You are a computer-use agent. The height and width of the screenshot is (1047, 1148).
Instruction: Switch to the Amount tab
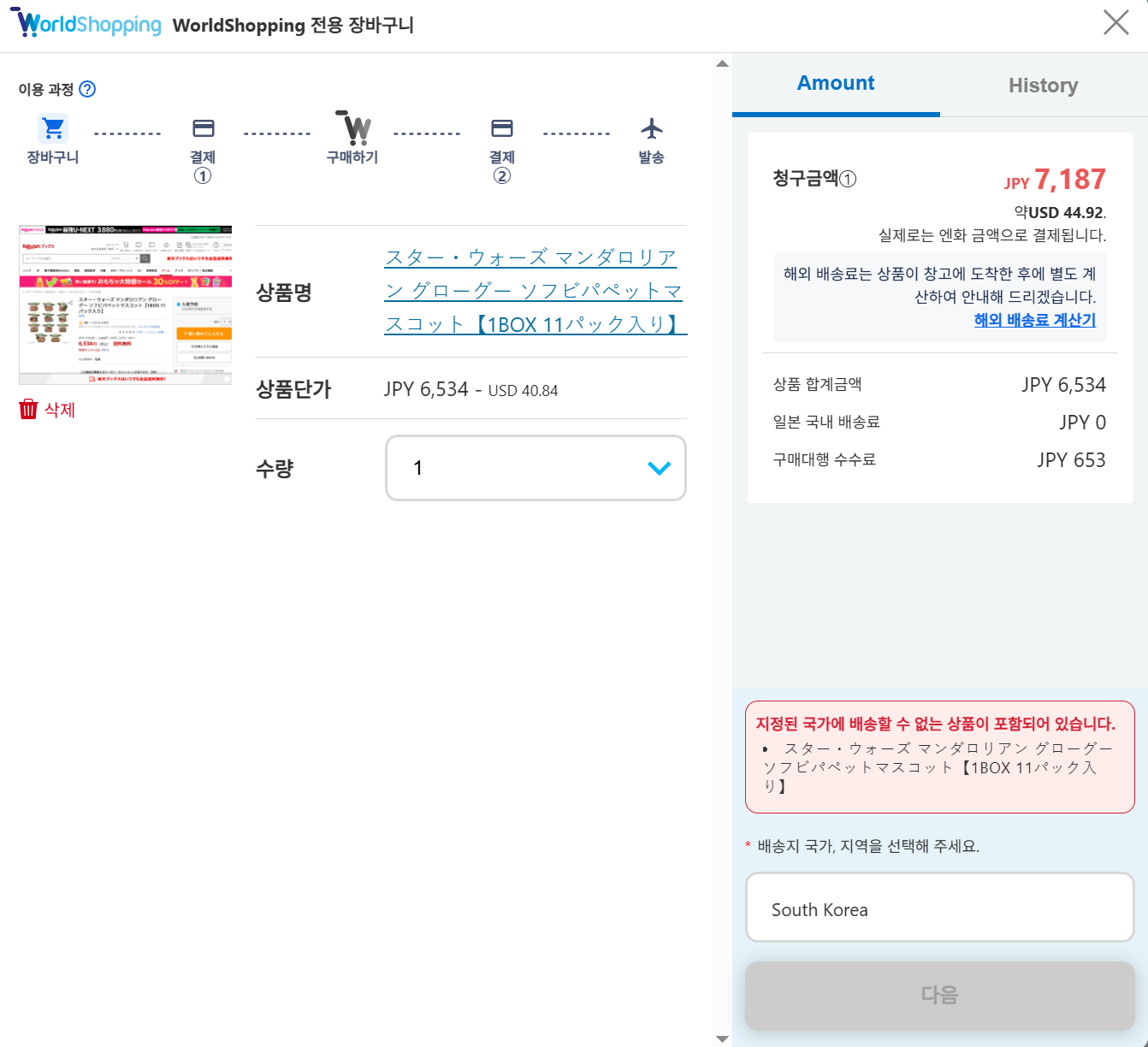pos(836,83)
